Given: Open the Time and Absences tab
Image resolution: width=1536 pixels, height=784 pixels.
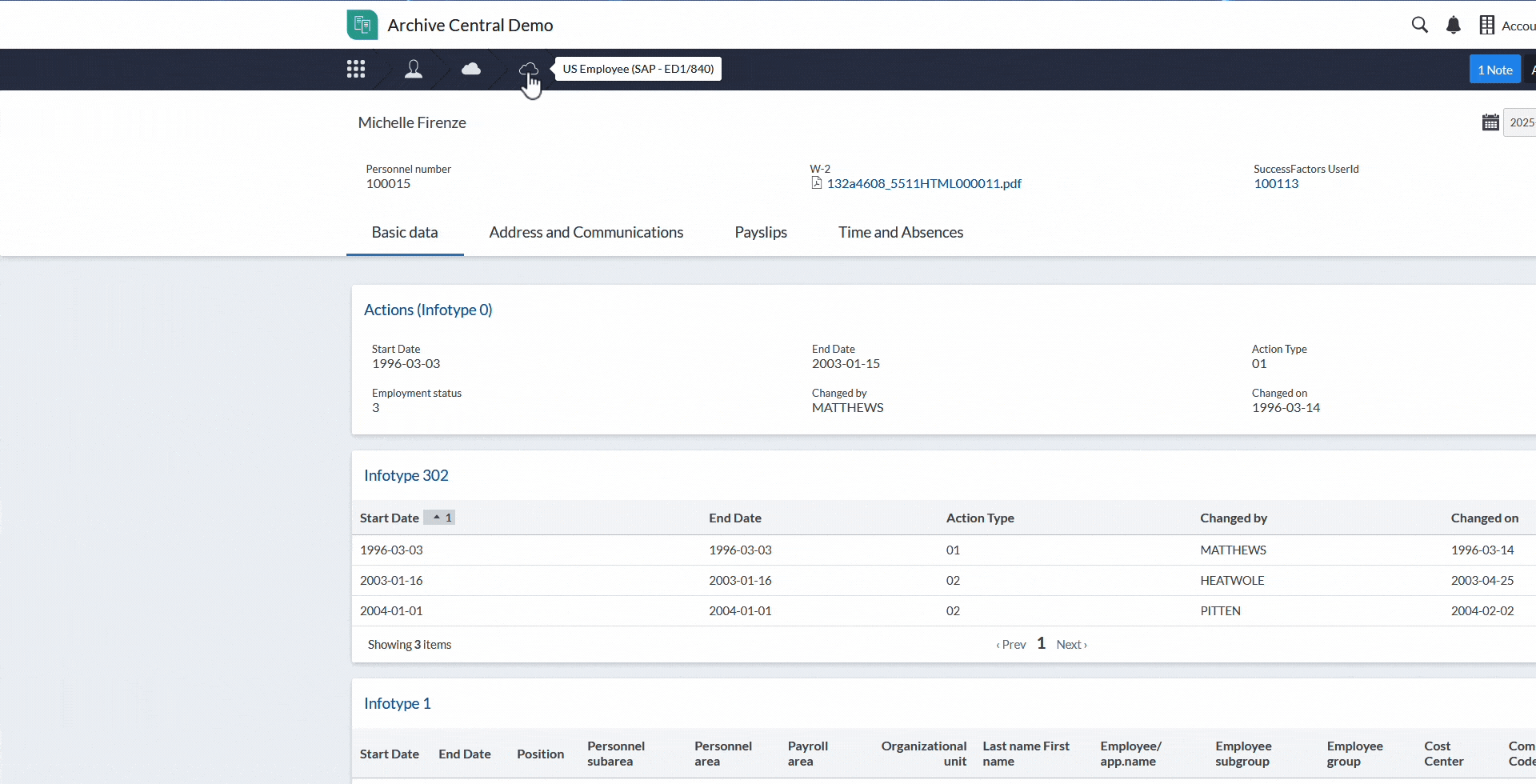Looking at the screenshot, I should coord(901,232).
